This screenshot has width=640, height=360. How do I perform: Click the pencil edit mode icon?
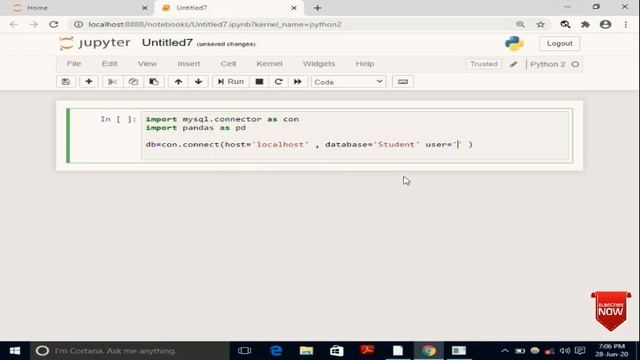[513, 64]
